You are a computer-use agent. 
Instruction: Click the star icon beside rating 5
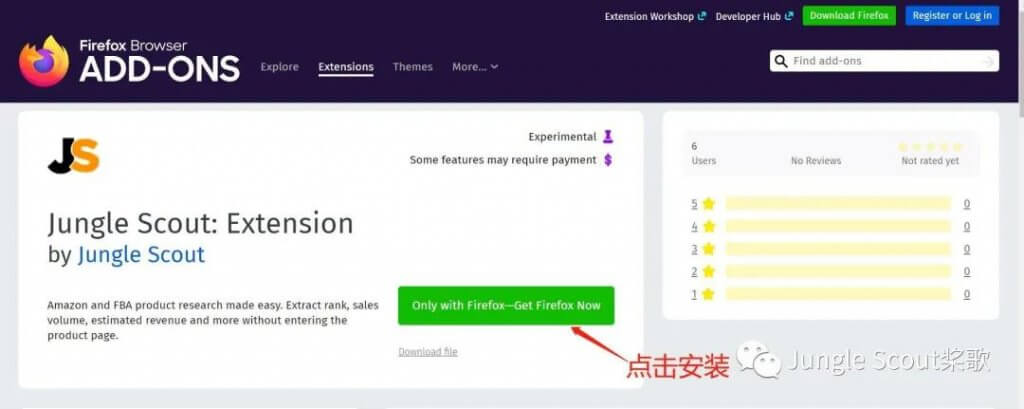click(709, 204)
